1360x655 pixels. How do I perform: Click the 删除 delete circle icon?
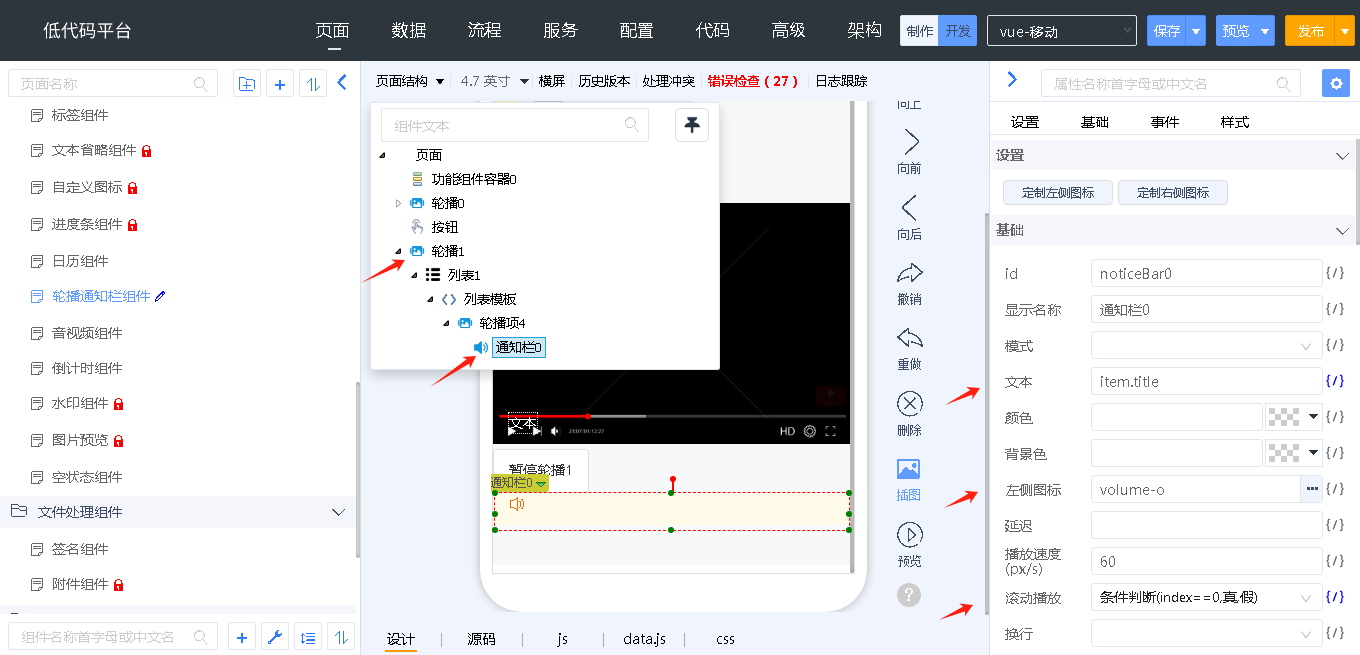point(910,403)
